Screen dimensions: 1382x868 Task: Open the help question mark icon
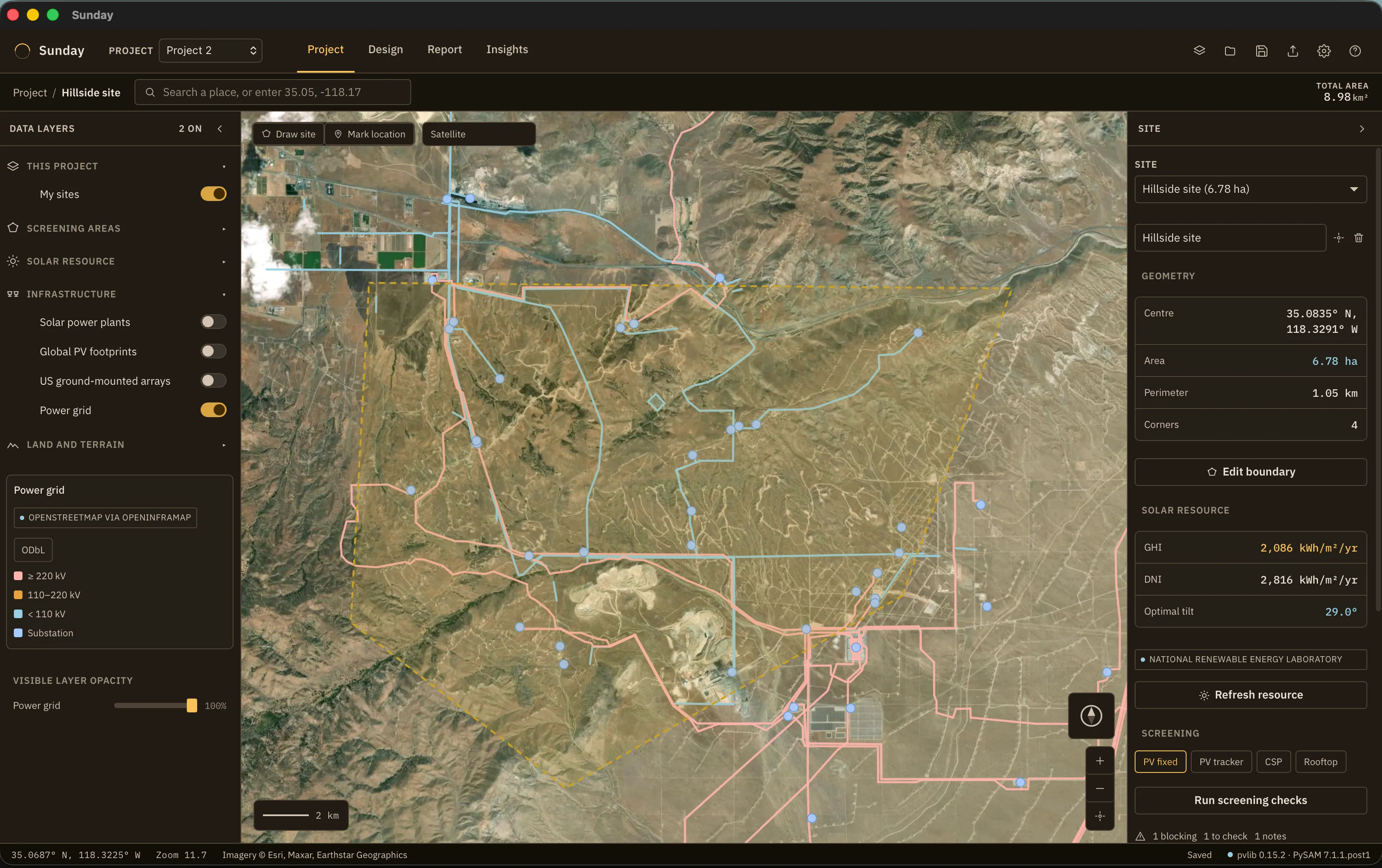pyautogui.click(x=1355, y=51)
